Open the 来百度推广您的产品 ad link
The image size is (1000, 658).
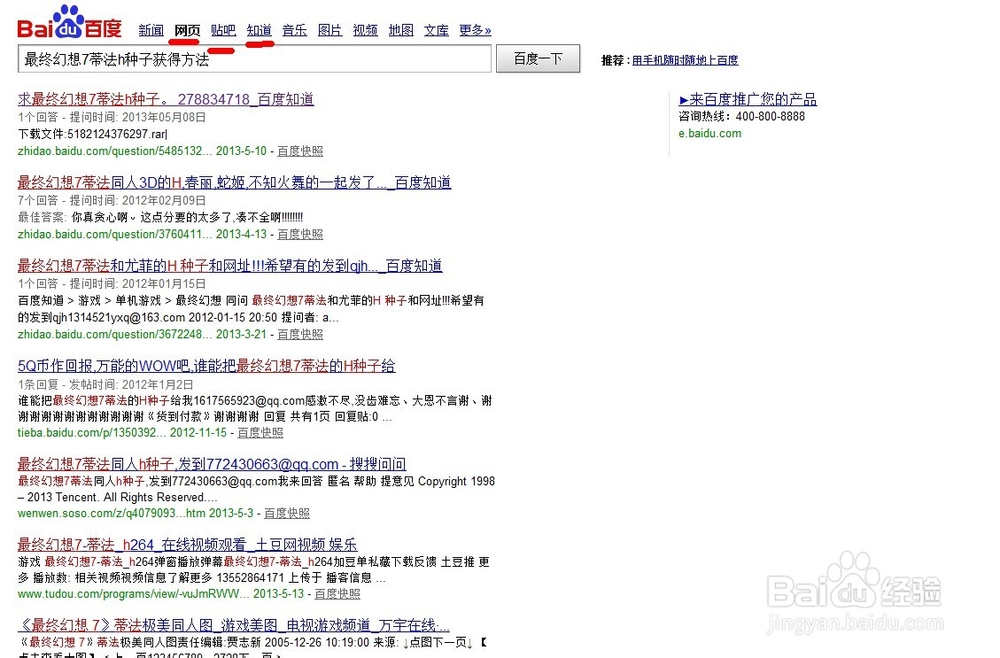(748, 99)
